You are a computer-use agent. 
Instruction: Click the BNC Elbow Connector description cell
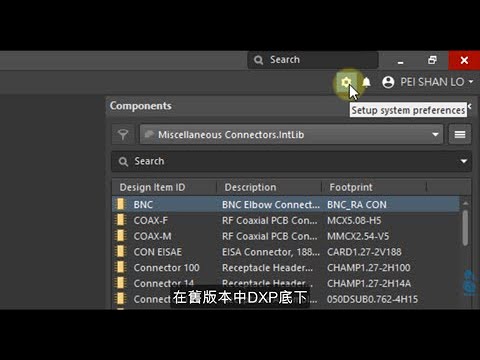[271, 205]
